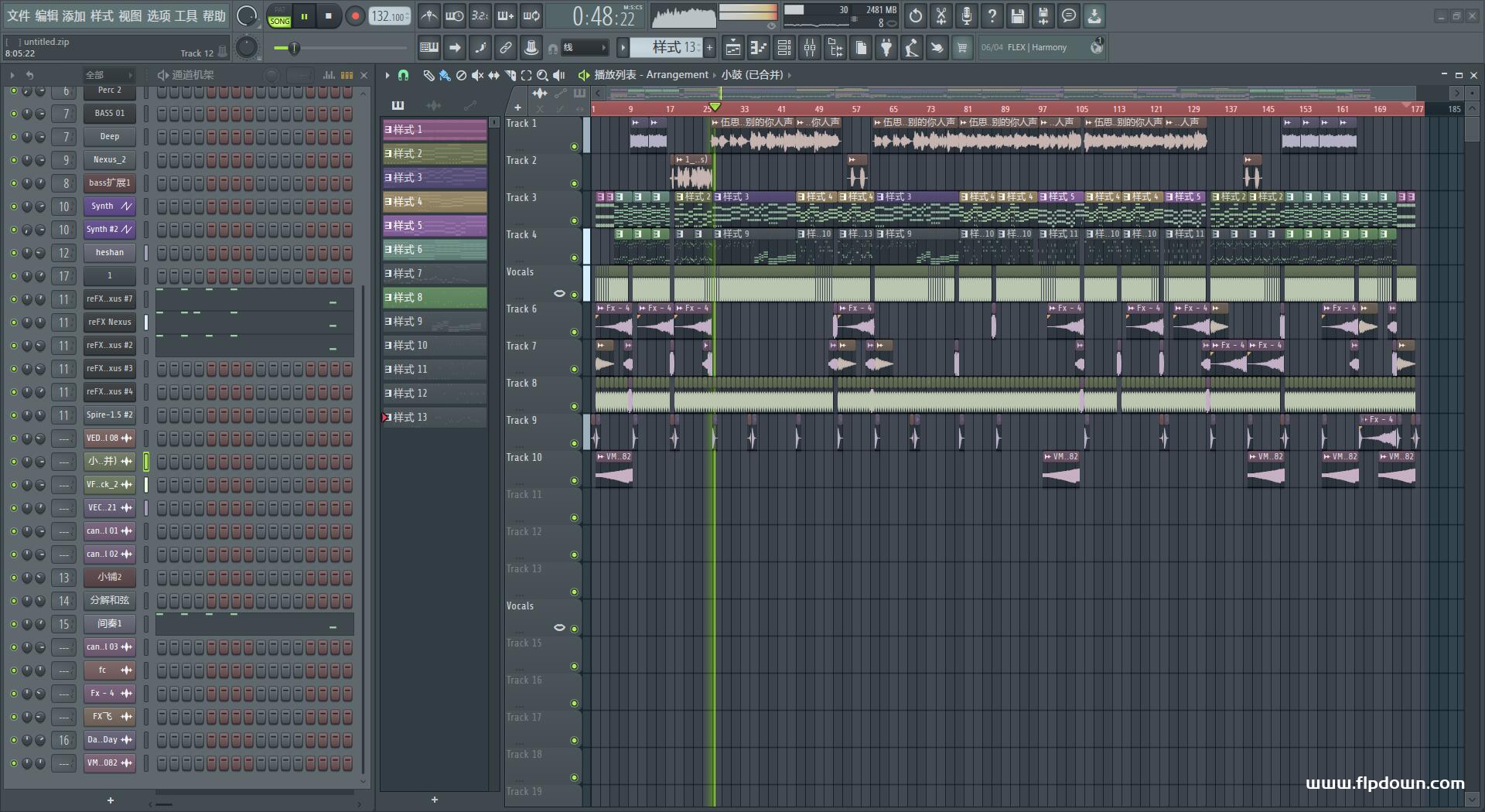Screen dimensions: 1485x812
Task: Toggle the recording countdown icon
Action: [480, 15]
